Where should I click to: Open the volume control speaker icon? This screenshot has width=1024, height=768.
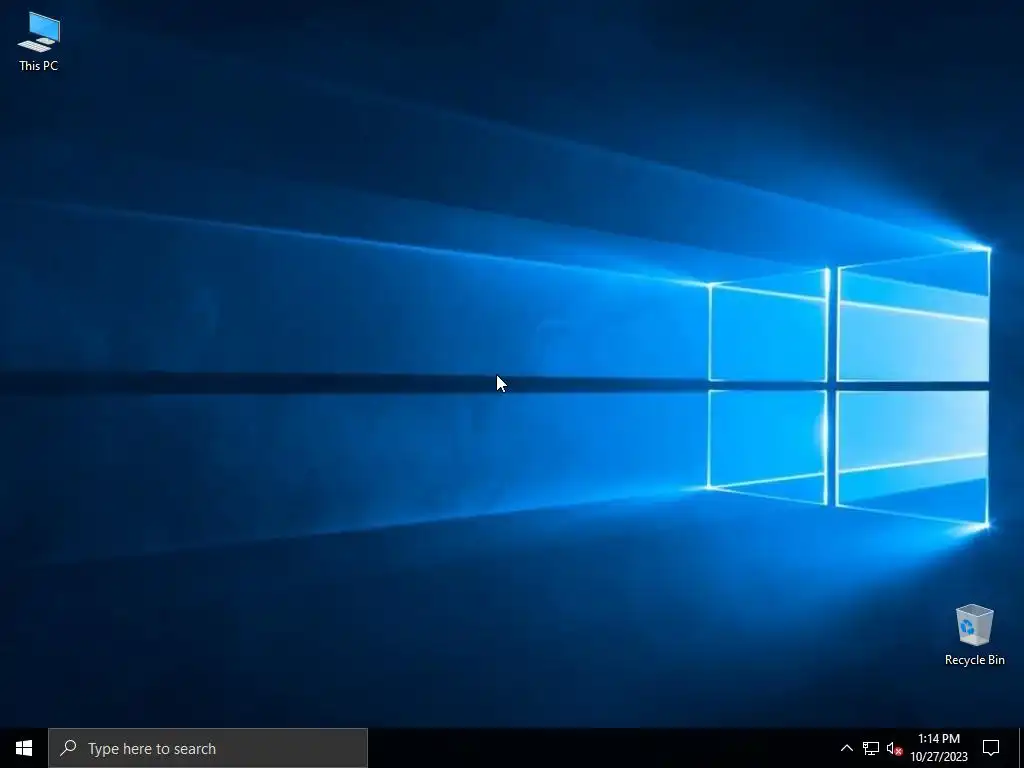(894, 748)
